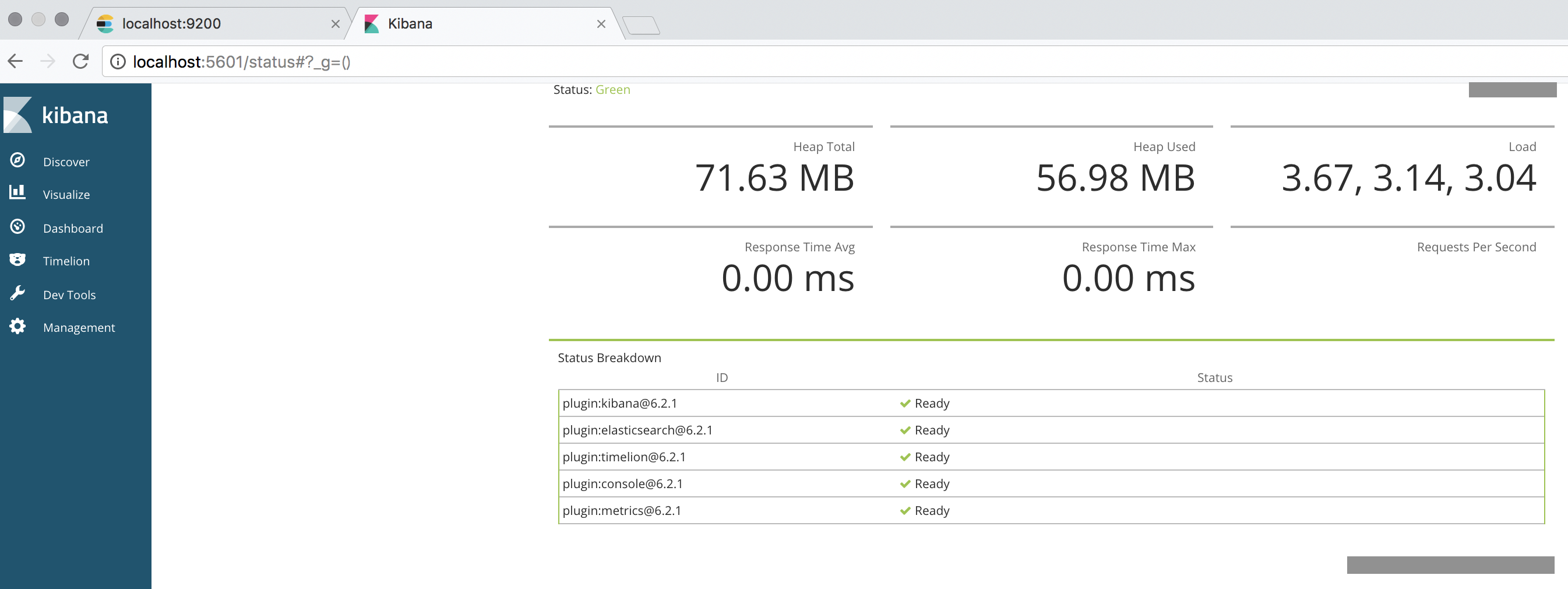1568x589 pixels.
Task: Close the localhost:9200 tab
Action: 336,24
